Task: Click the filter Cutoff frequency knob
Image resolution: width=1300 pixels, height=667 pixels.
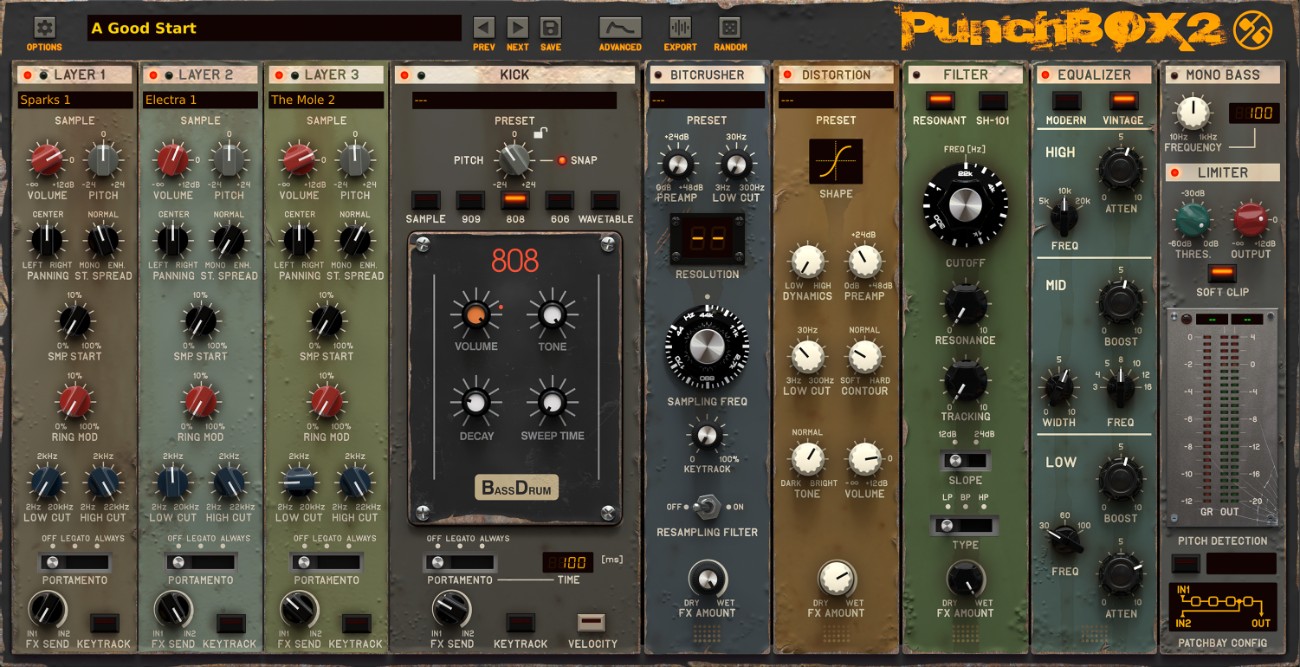Action: coord(965,205)
